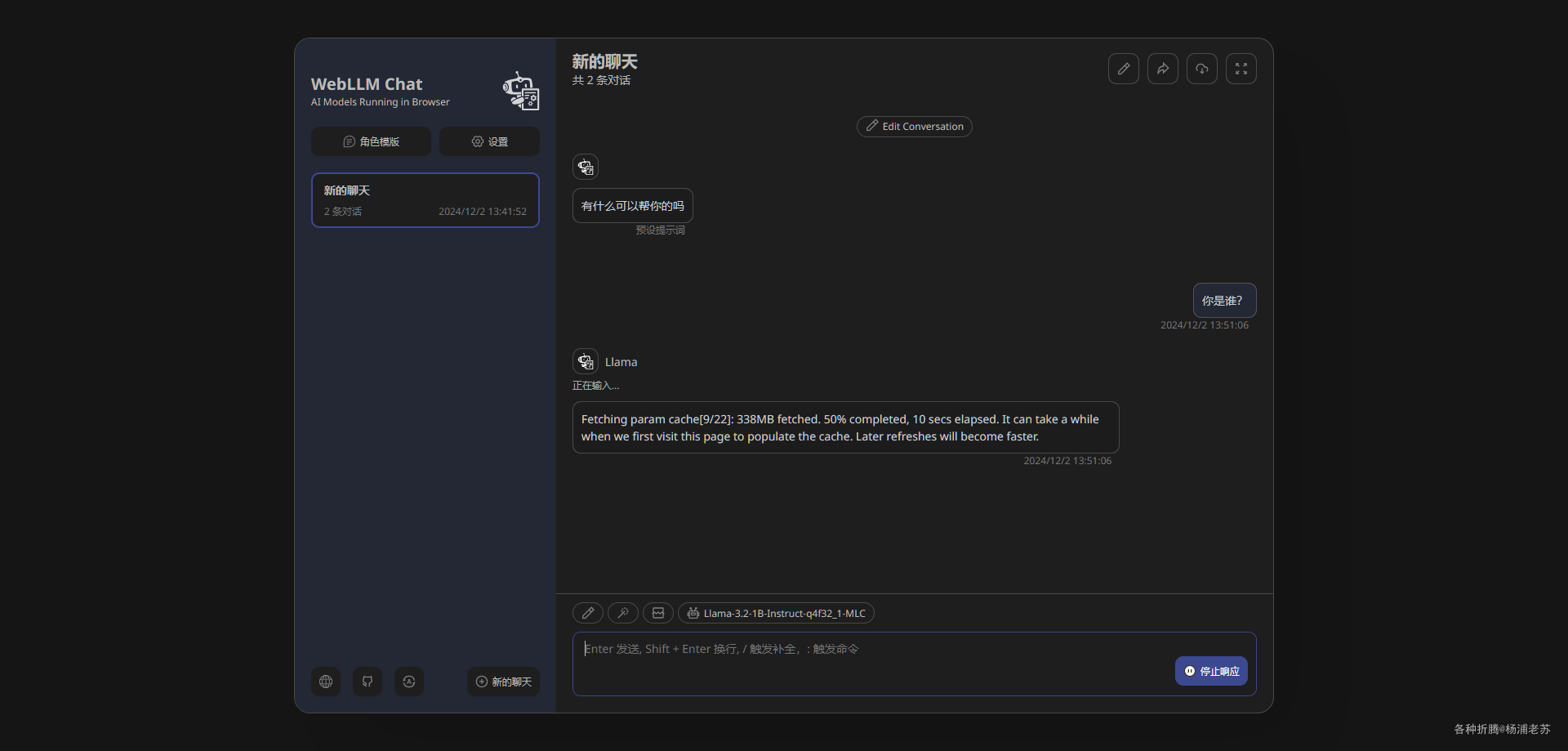Stop the response with 停止响应
This screenshot has height=751, width=1568.
(1211, 671)
